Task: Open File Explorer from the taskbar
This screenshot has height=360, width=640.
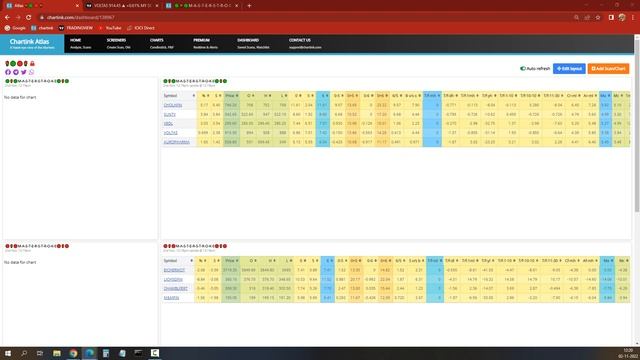Action: point(57,353)
